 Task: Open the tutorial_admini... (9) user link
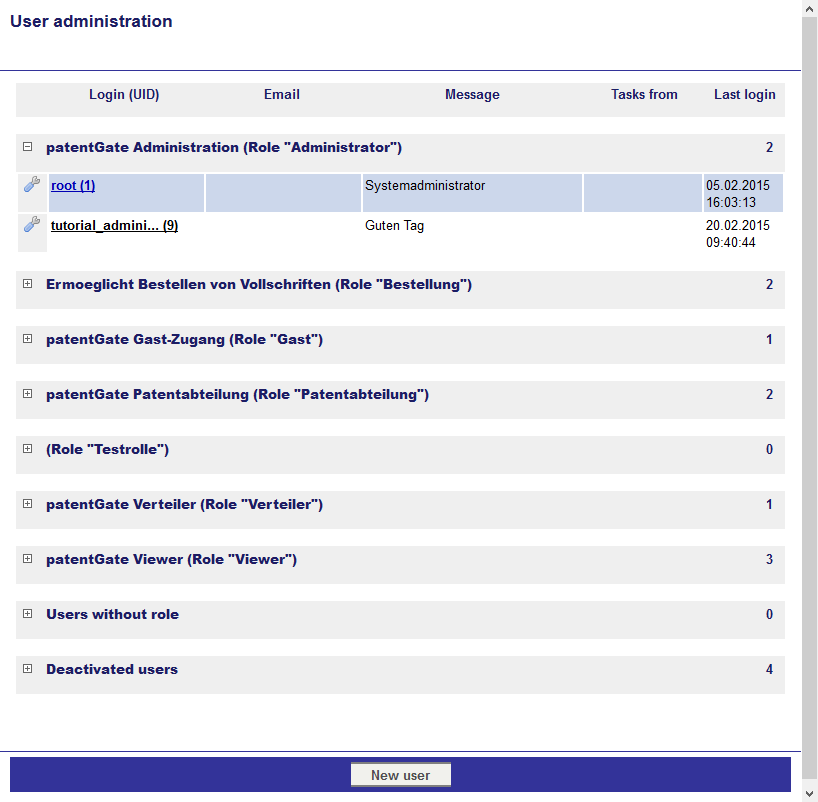click(114, 225)
